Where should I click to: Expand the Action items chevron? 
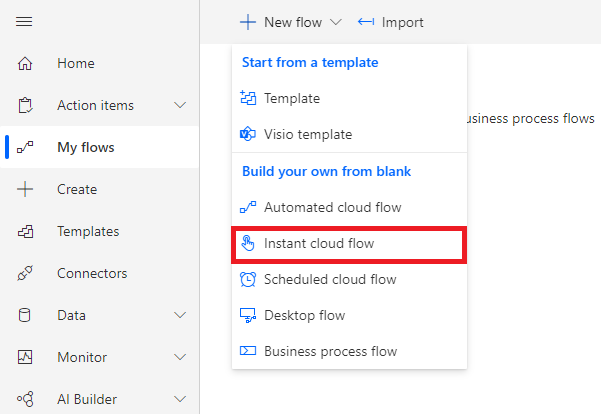pyautogui.click(x=180, y=105)
